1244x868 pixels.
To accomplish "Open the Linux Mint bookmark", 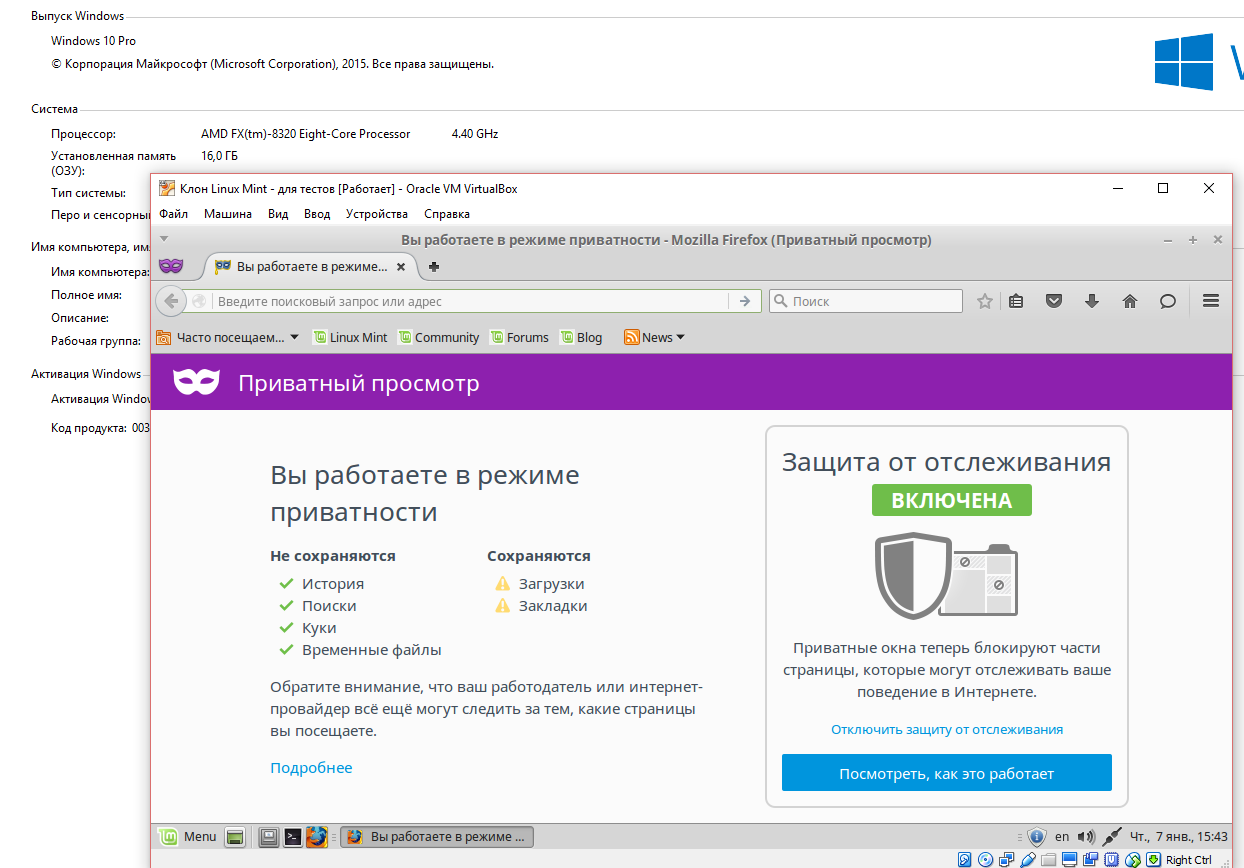I will coord(349,338).
